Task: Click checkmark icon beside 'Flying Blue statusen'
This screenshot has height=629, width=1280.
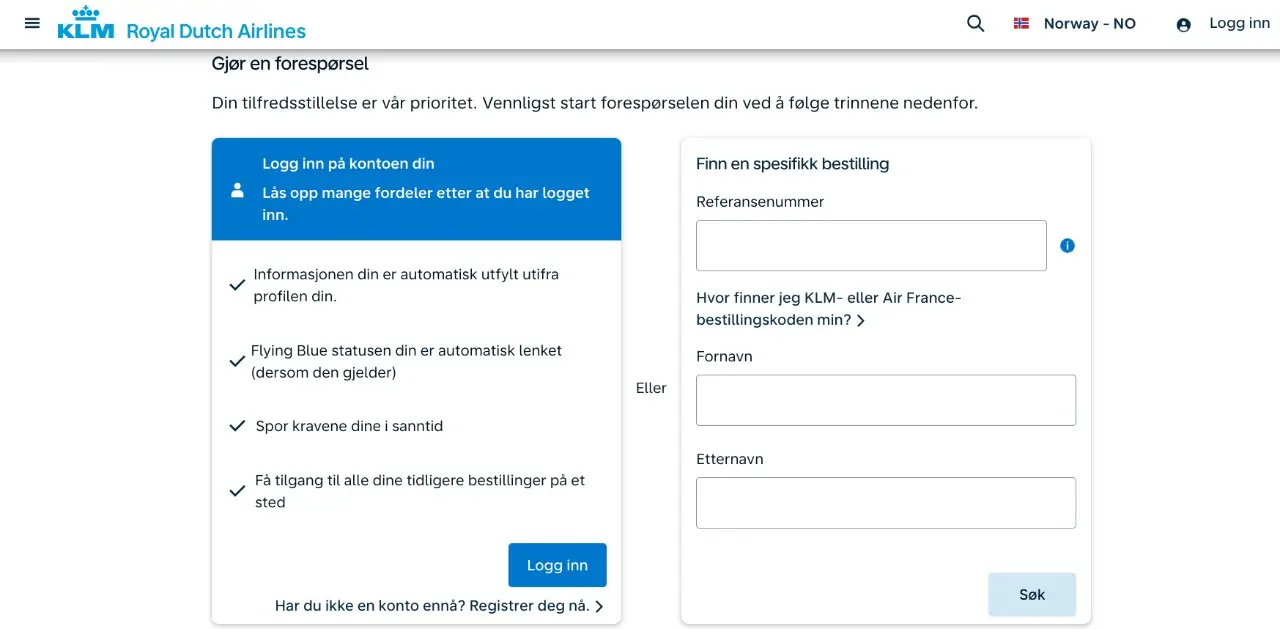Action: coord(237,361)
